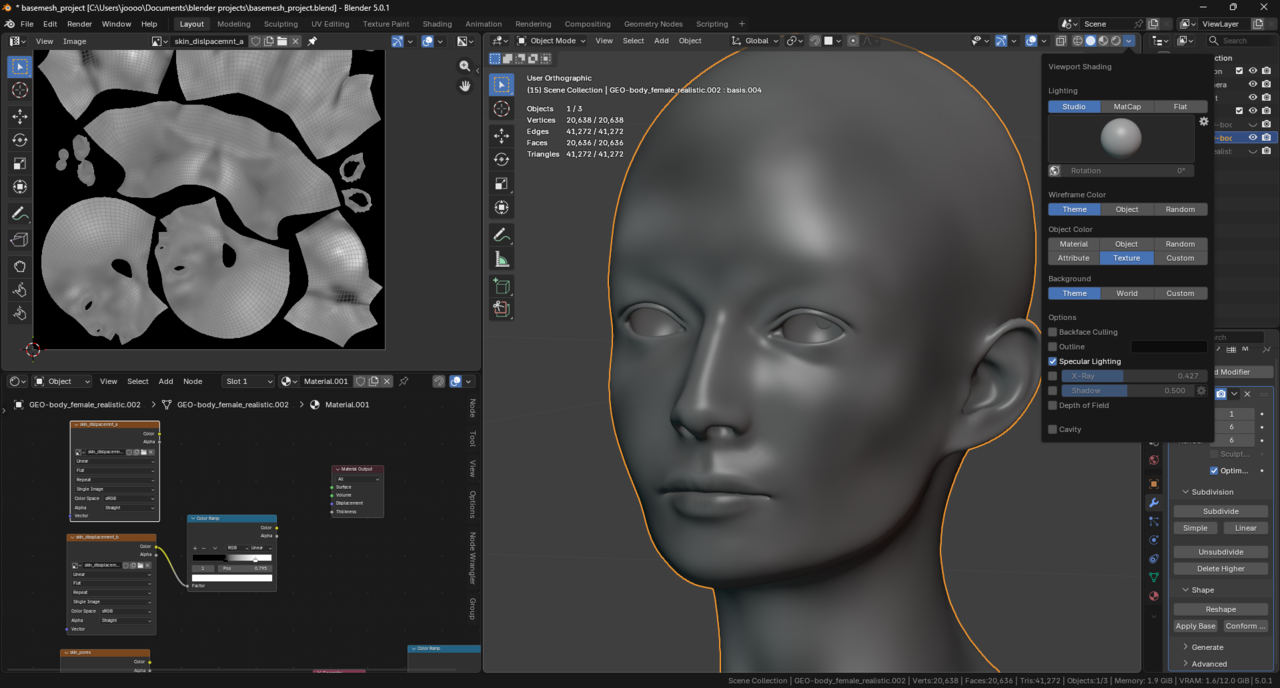Switch to material preview shading
The height and width of the screenshot is (688, 1280).
(x=1103, y=41)
